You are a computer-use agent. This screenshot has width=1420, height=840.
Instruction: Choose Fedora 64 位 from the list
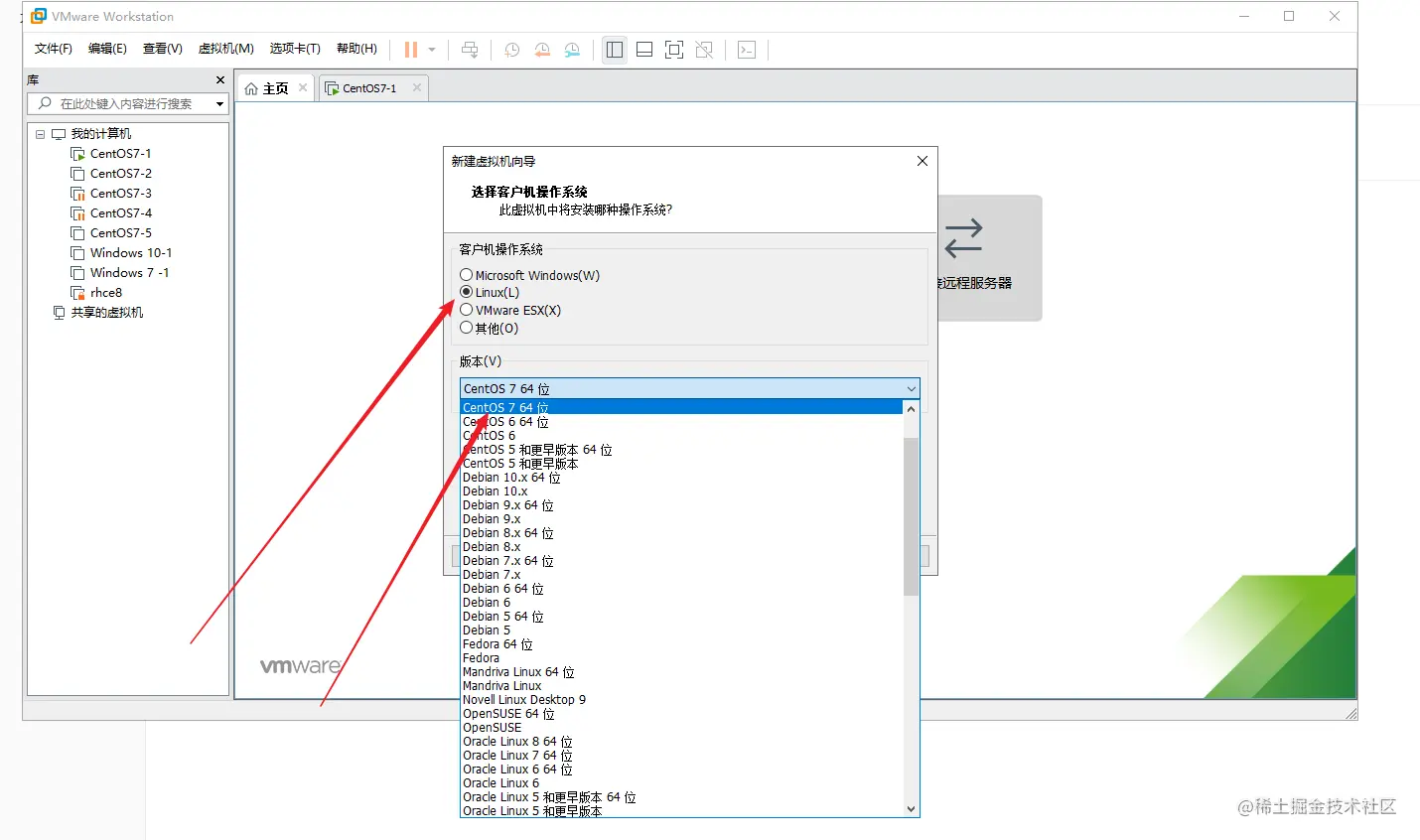point(681,644)
